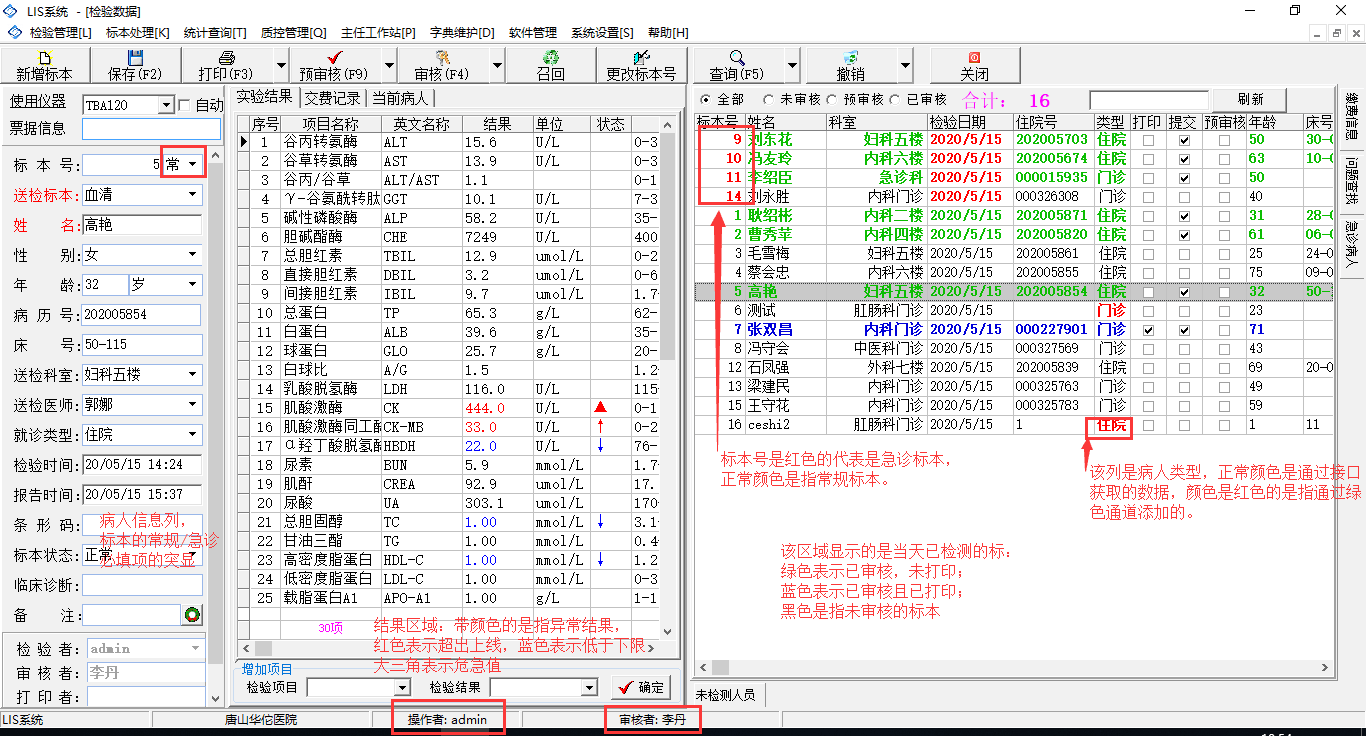Save with the 保存(F2) toolbar button
This screenshot has height=736, width=1366.
(135, 65)
